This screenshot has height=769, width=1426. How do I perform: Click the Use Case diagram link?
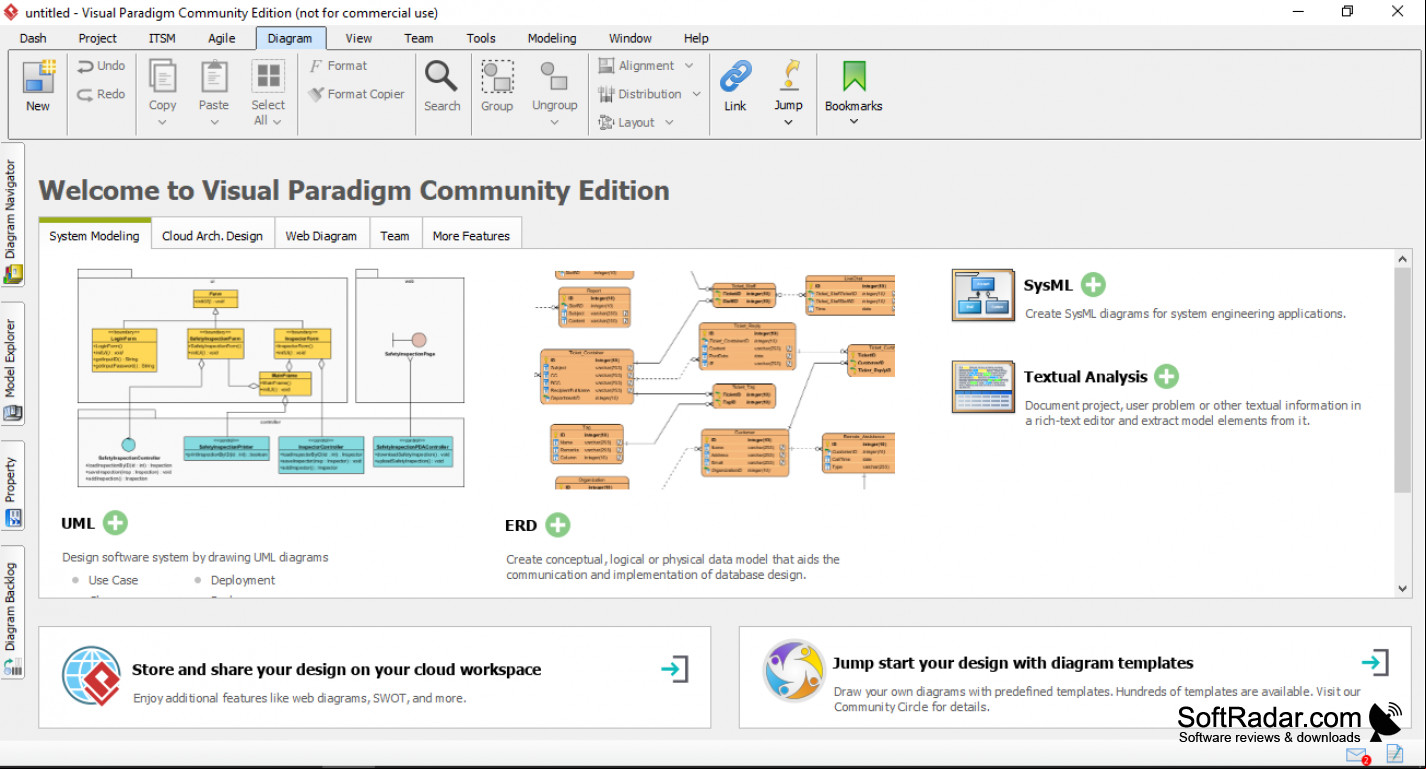[113, 580]
